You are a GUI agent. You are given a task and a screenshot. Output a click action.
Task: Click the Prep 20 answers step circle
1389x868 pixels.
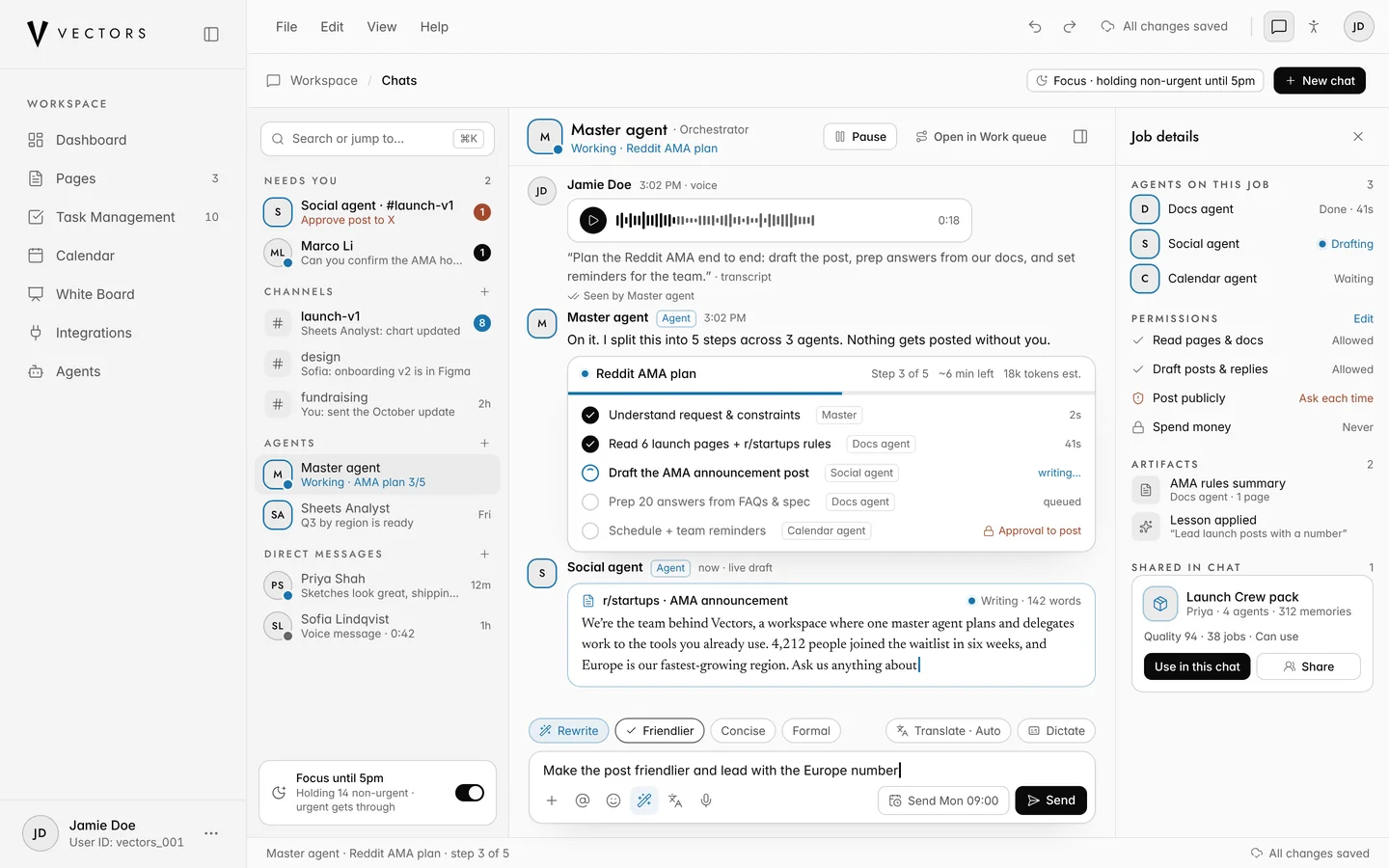coord(590,502)
